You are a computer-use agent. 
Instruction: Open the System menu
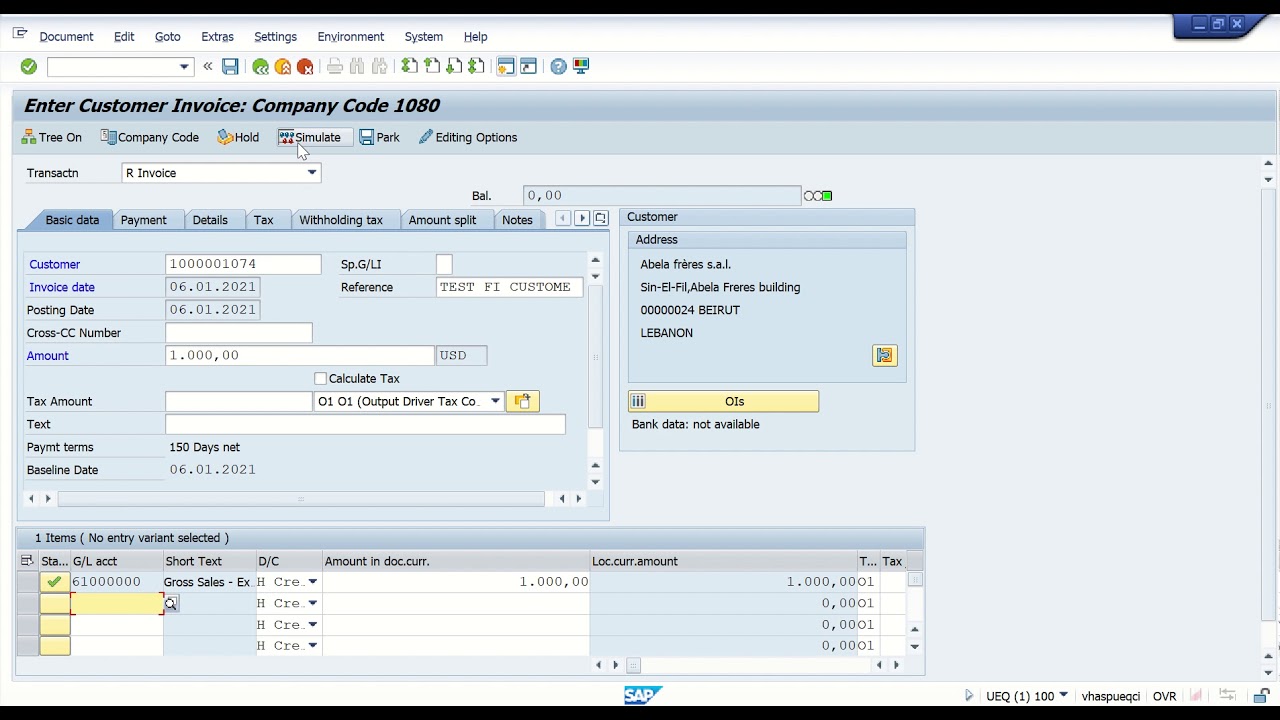(x=424, y=37)
